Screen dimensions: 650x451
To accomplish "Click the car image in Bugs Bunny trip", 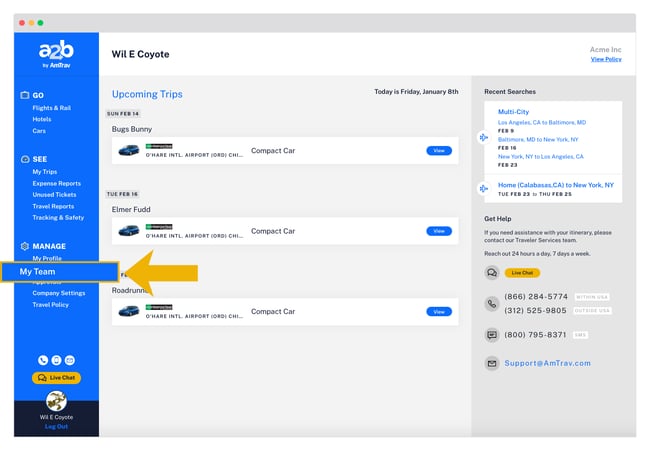I will pyautogui.click(x=129, y=151).
